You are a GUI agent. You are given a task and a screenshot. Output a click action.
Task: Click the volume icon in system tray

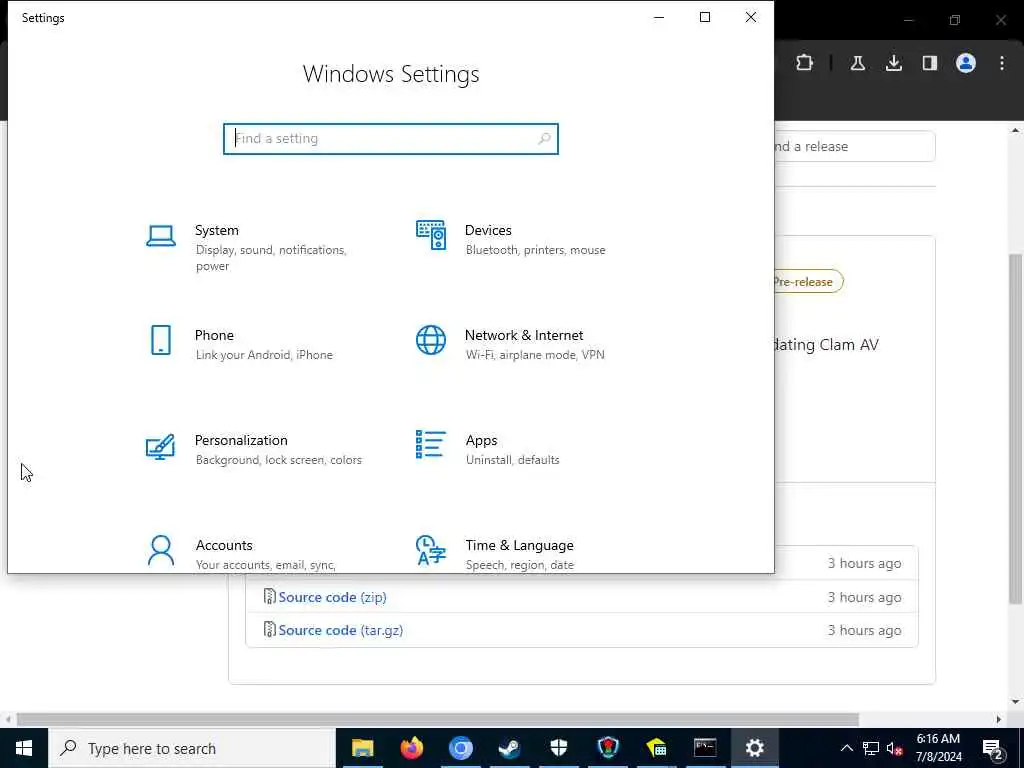pyautogui.click(x=895, y=749)
